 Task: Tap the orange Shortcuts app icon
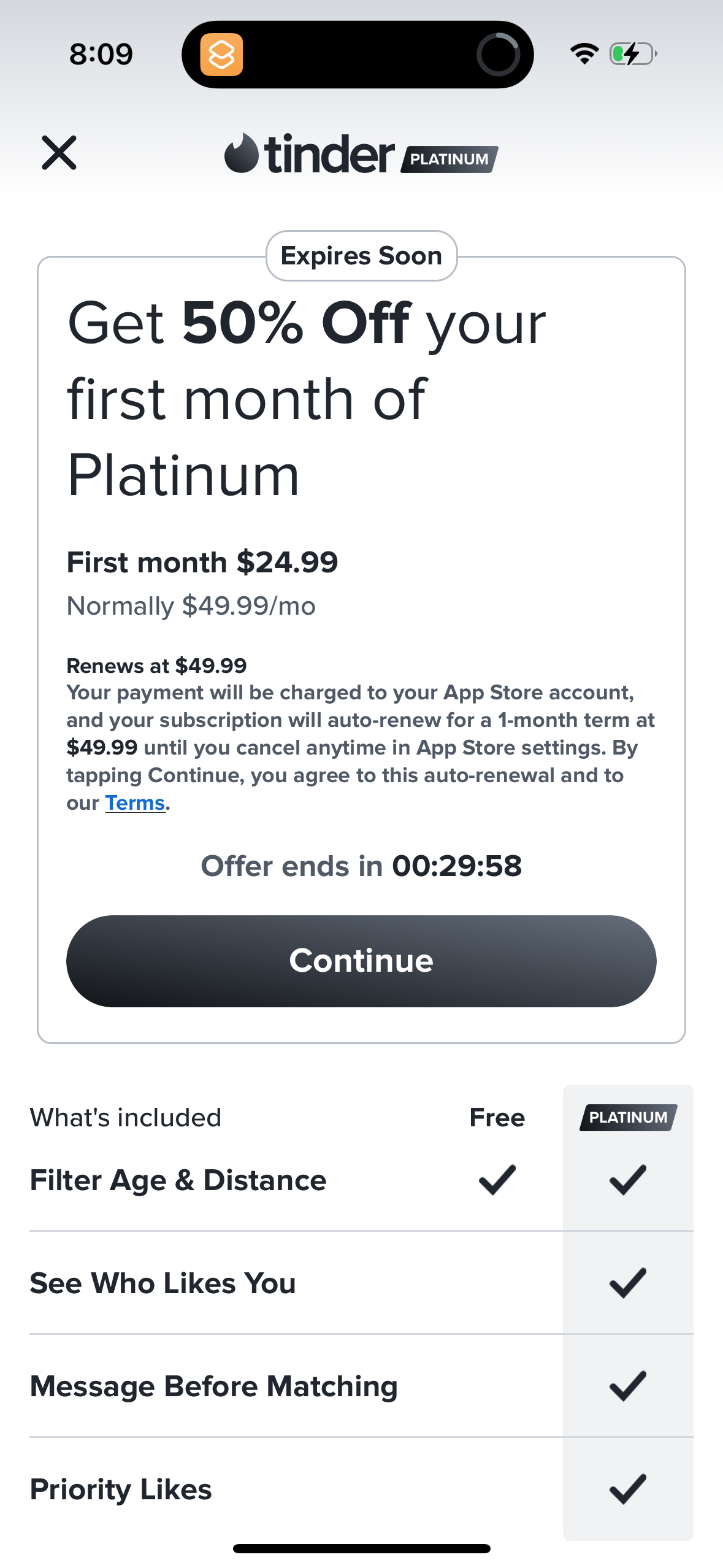tap(221, 55)
